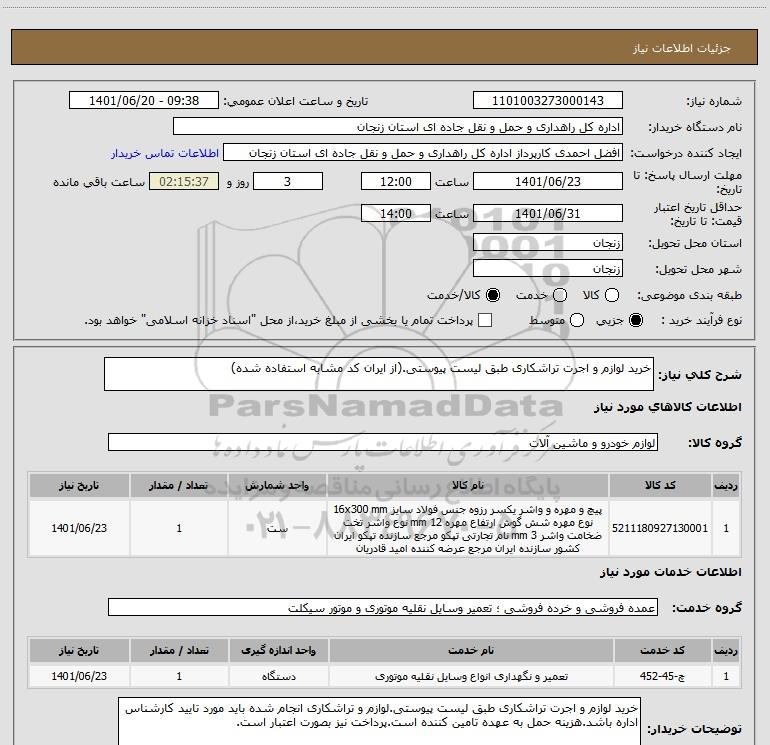This screenshot has height=745, width=770.
Task: Choose متوسط purchase process option
Action: (577, 320)
